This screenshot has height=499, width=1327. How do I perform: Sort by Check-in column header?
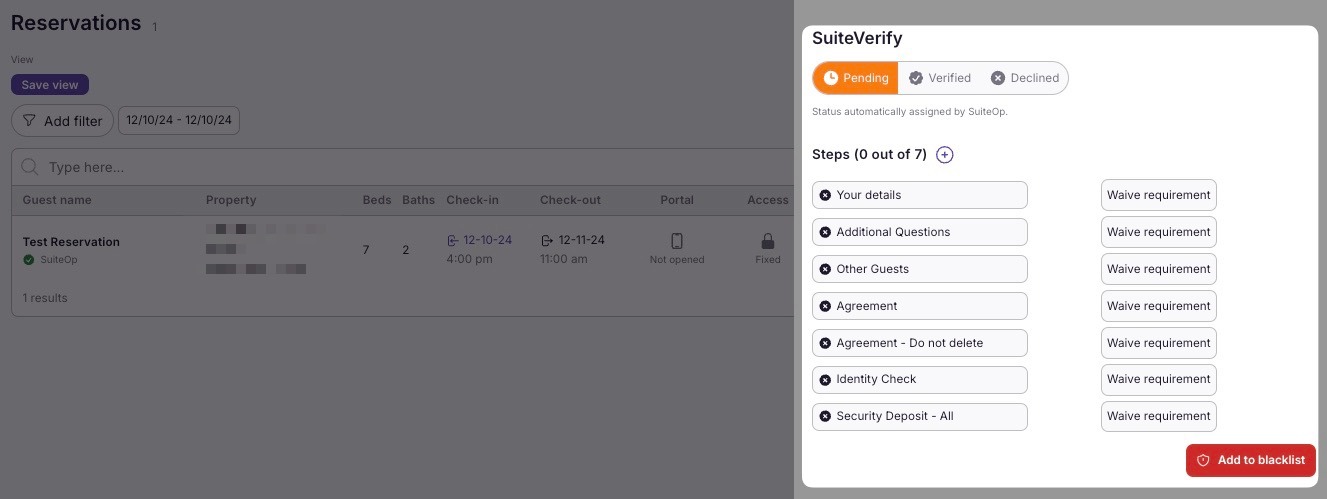tap(472, 200)
